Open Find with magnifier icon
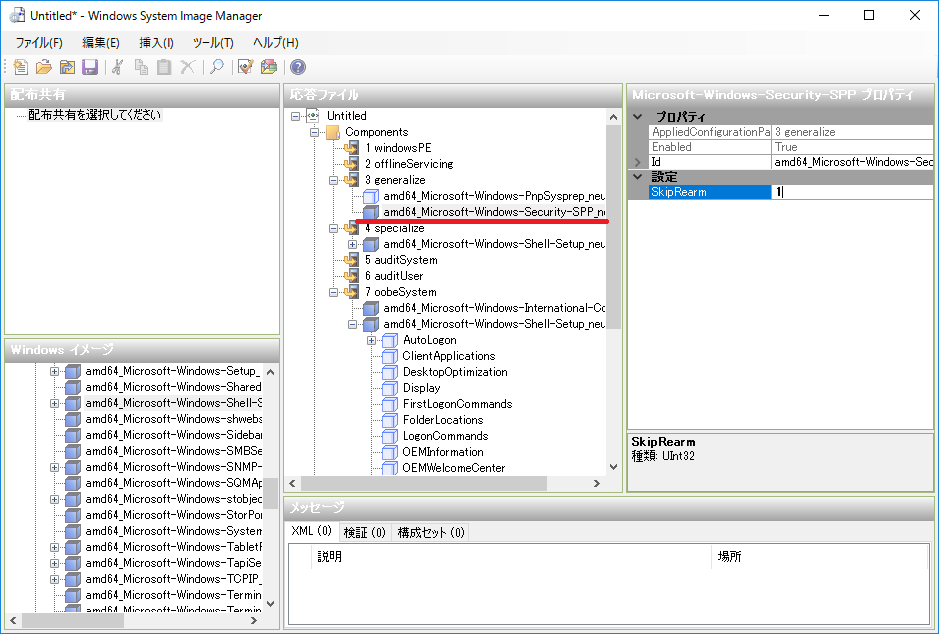 click(x=217, y=67)
